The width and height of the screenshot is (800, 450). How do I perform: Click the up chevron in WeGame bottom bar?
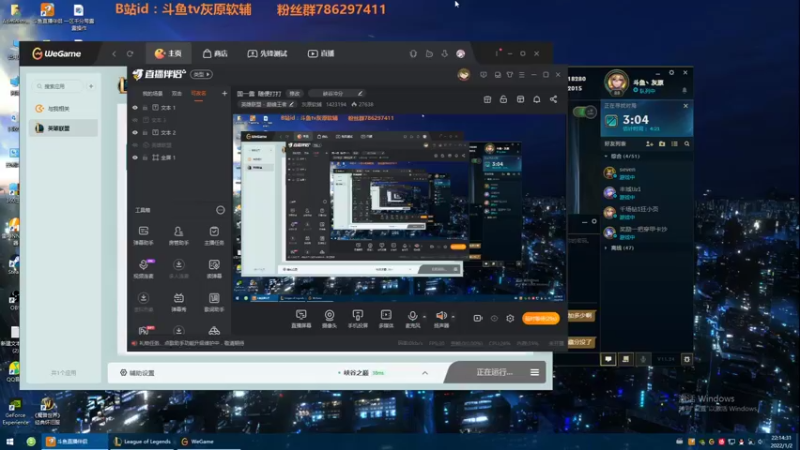pyautogui.click(x=425, y=373)
